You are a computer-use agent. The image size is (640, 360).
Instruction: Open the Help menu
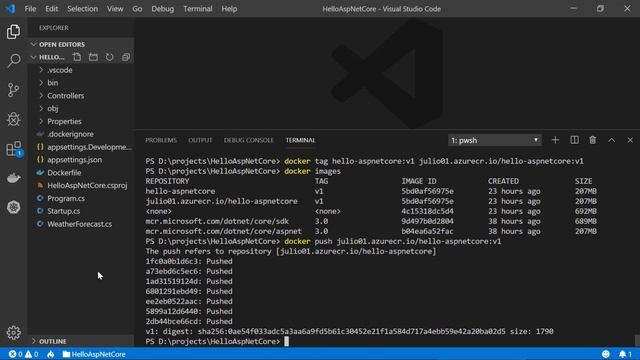click(229, 9)
